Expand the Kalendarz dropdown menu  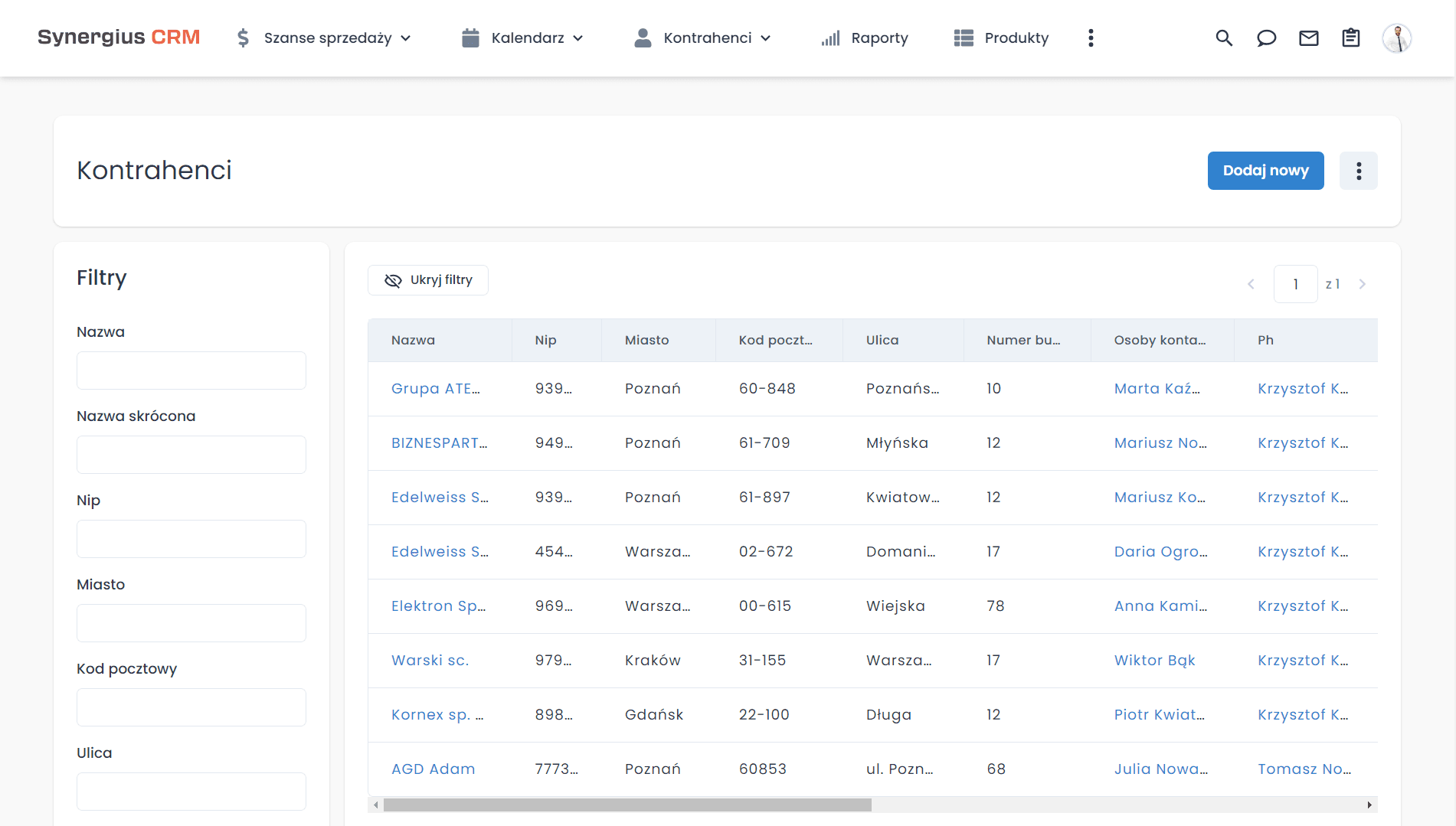tap(523, 38)
